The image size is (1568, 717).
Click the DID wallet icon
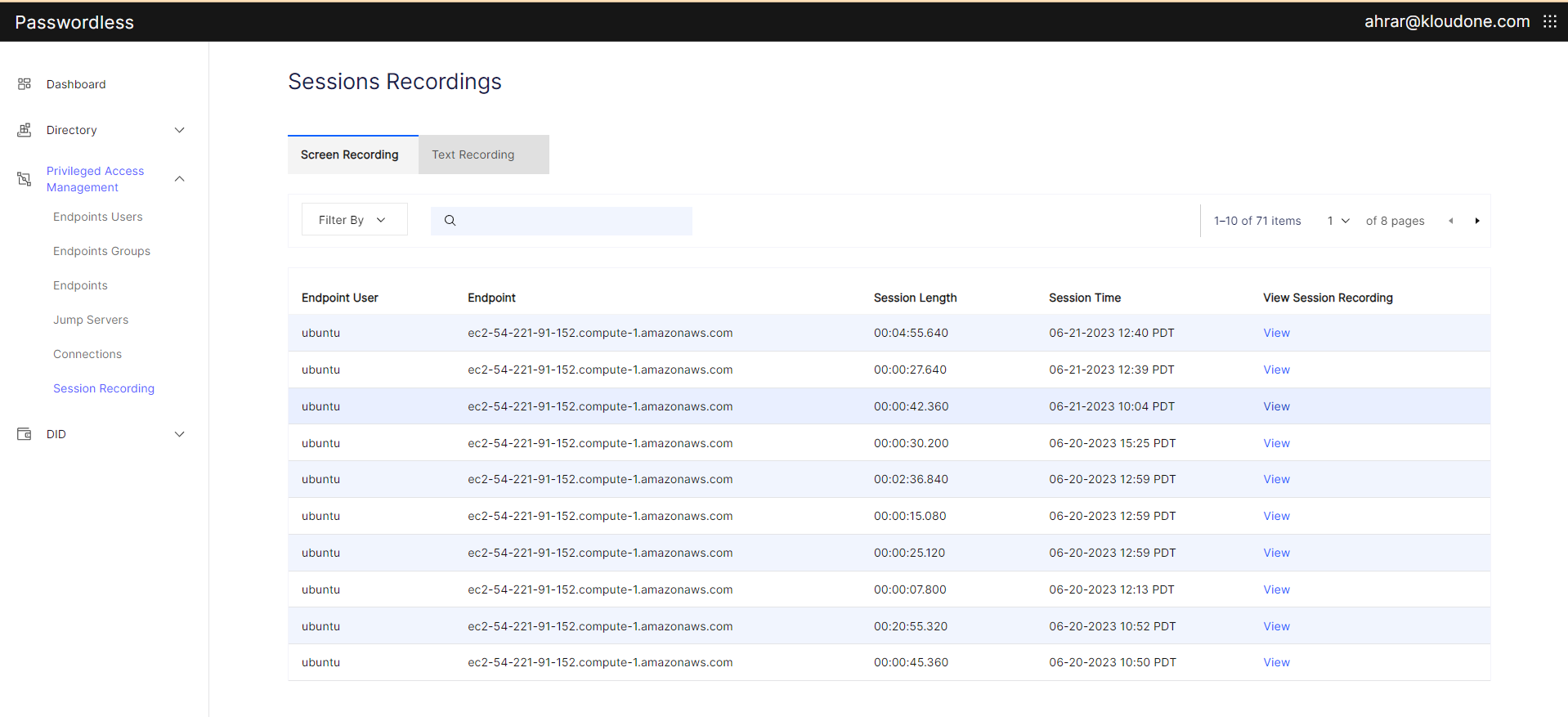point(25,434)
